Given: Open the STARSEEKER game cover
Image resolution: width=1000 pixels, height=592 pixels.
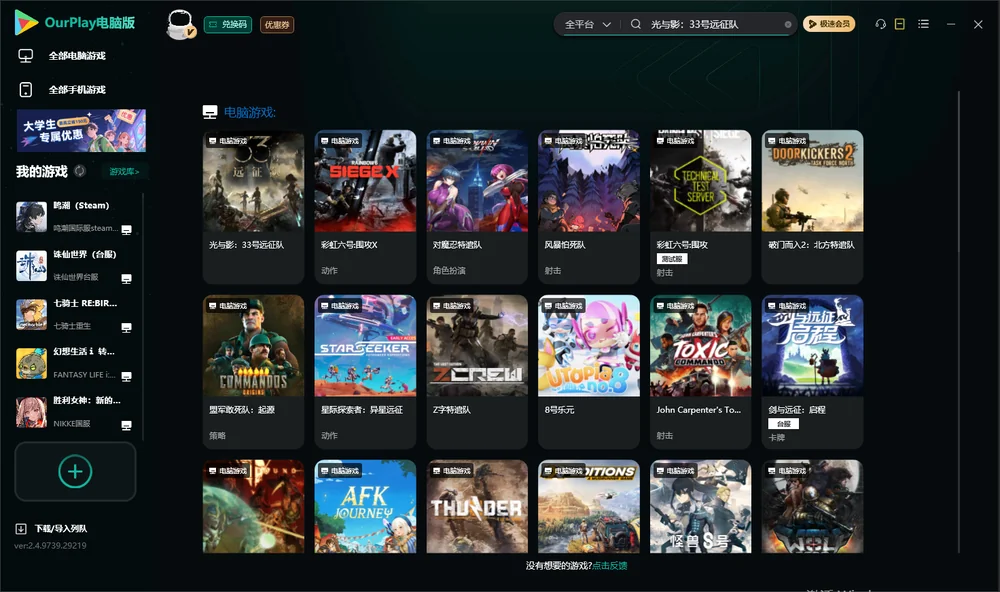Looking at the screenshot, I should (x=365, y=346).
